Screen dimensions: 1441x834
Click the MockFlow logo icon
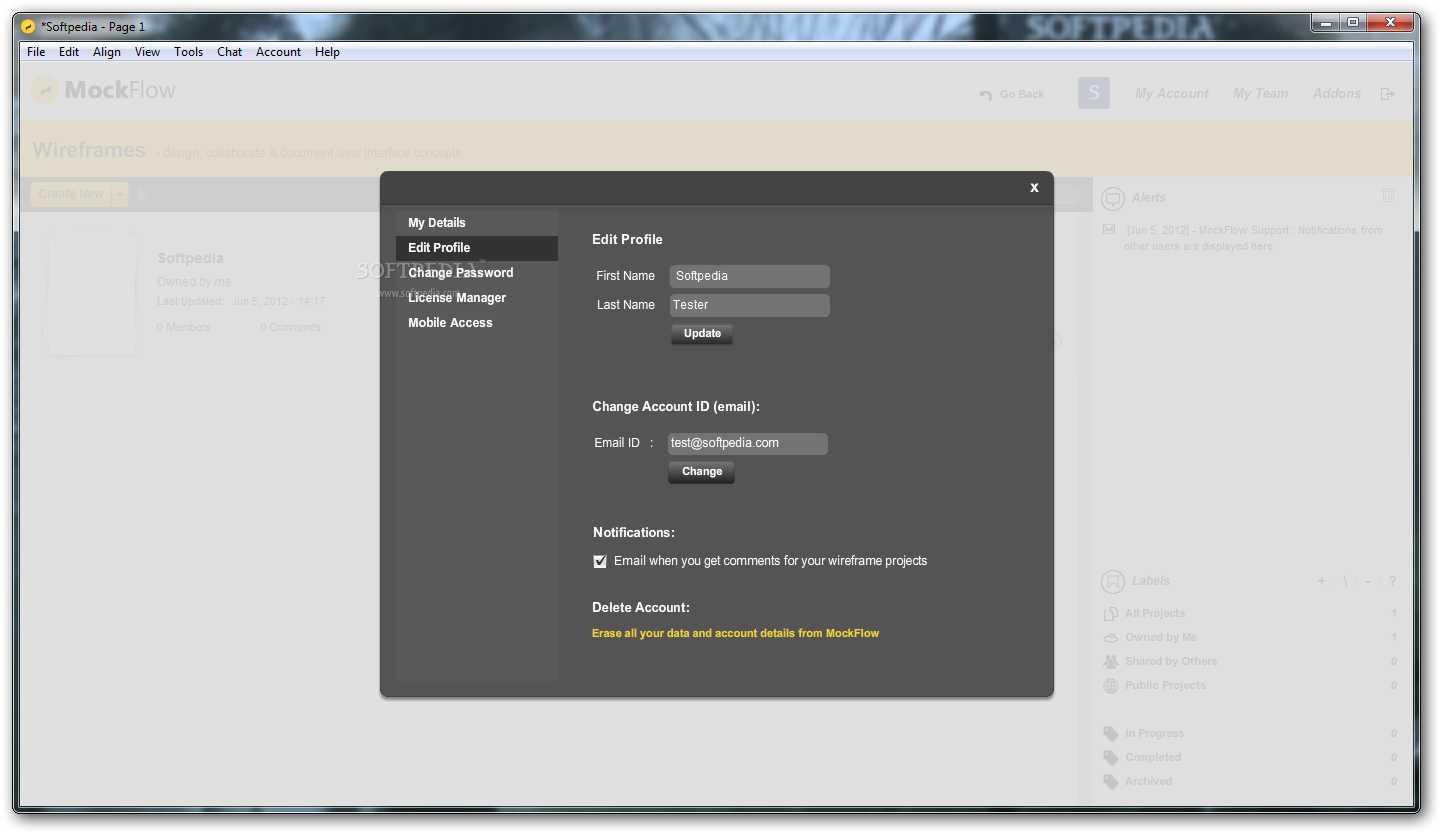[44, 90]
